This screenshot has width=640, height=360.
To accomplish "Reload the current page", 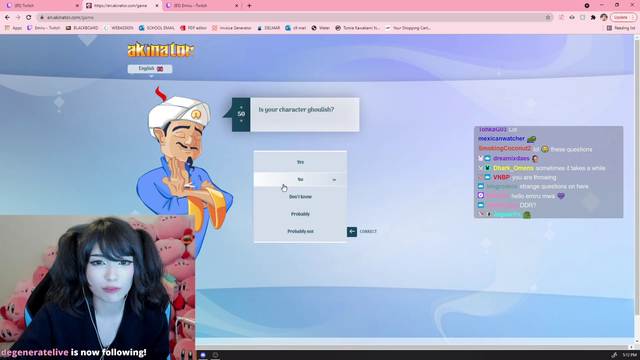I will (29, 17).
